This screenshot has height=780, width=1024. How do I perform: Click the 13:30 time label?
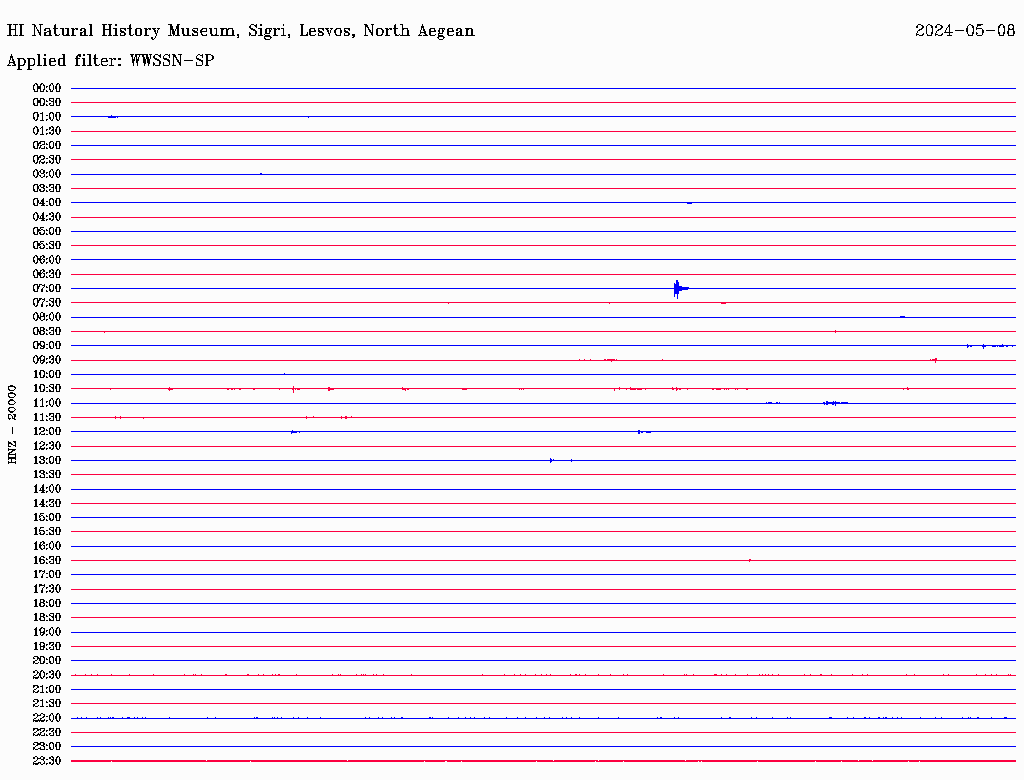click(47, 475)
